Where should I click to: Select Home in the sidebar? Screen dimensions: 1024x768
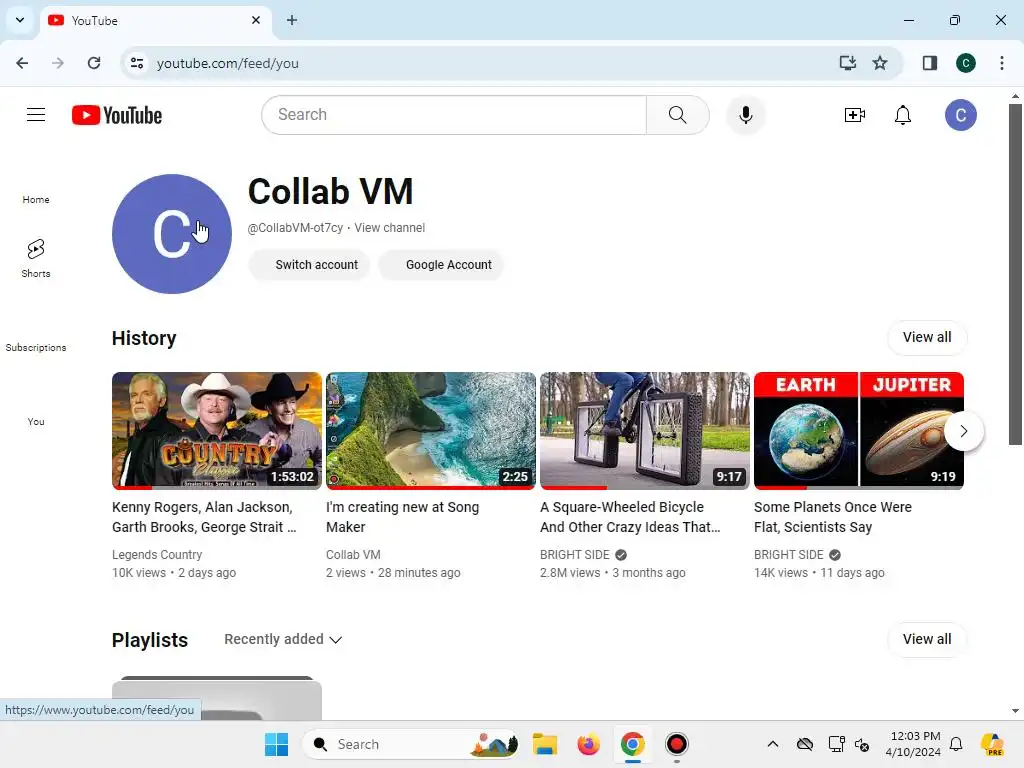(36, 200)
